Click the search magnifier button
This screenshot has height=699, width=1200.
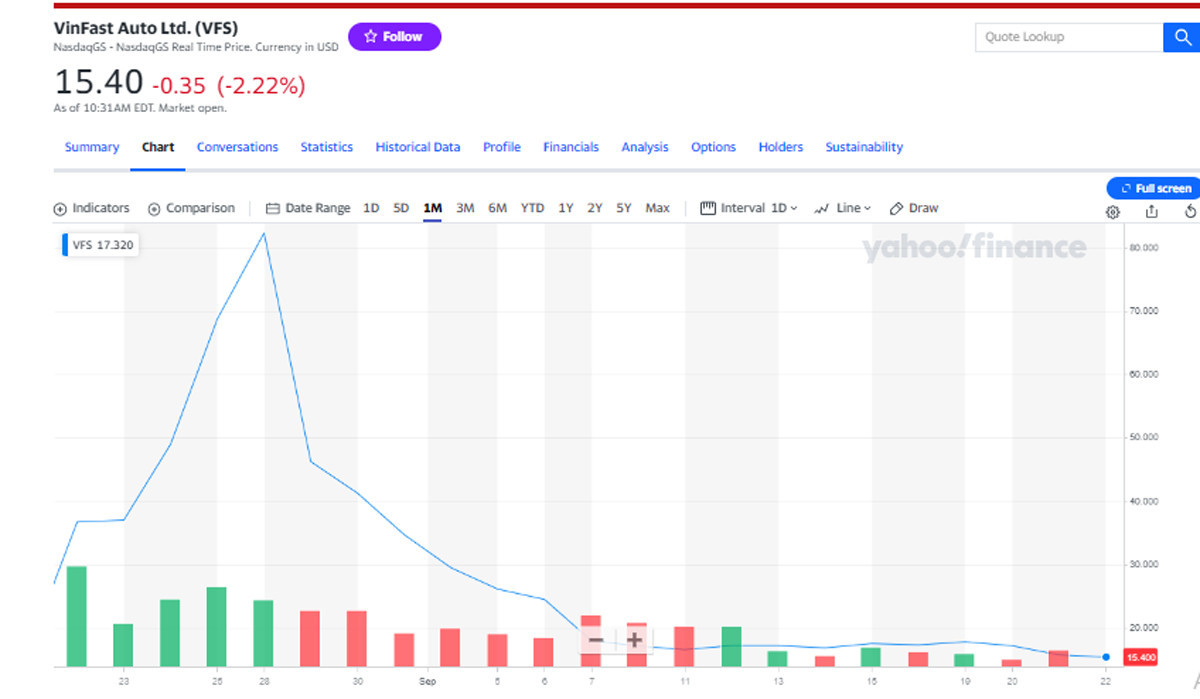(x=1180, y=37)
